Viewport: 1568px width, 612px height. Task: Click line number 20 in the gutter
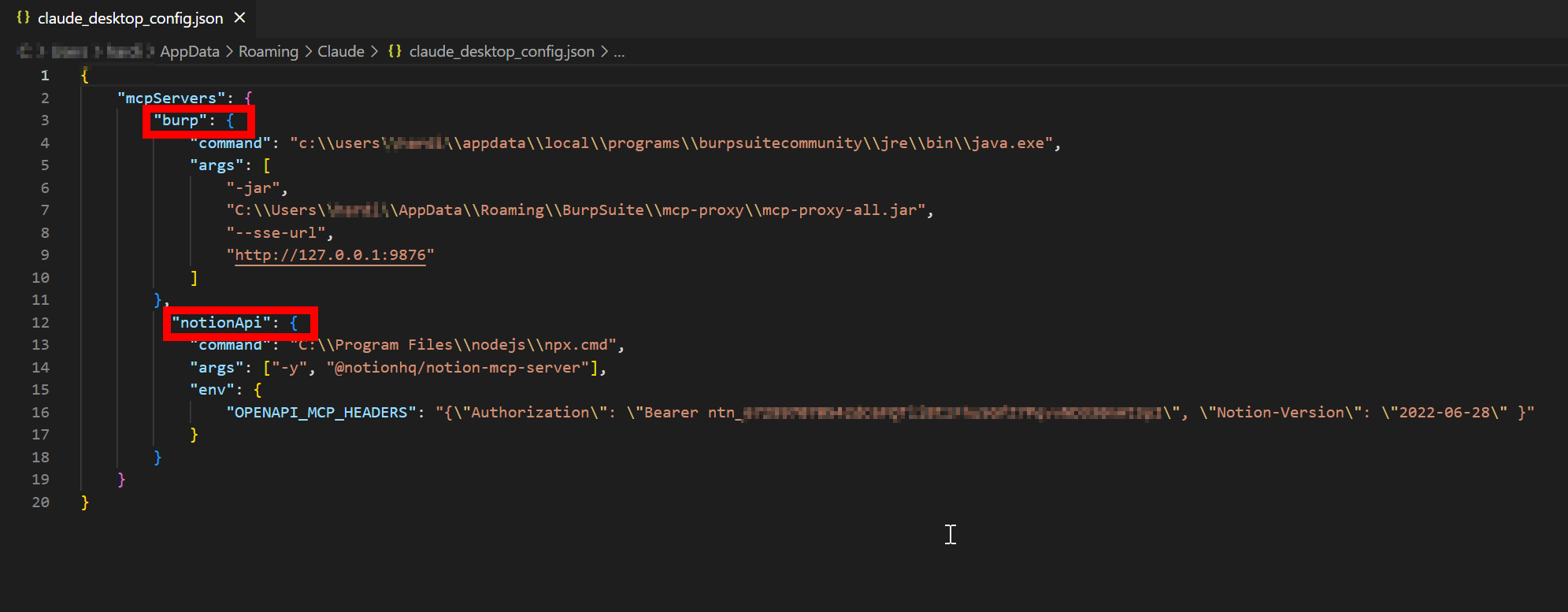click(41, 503)
